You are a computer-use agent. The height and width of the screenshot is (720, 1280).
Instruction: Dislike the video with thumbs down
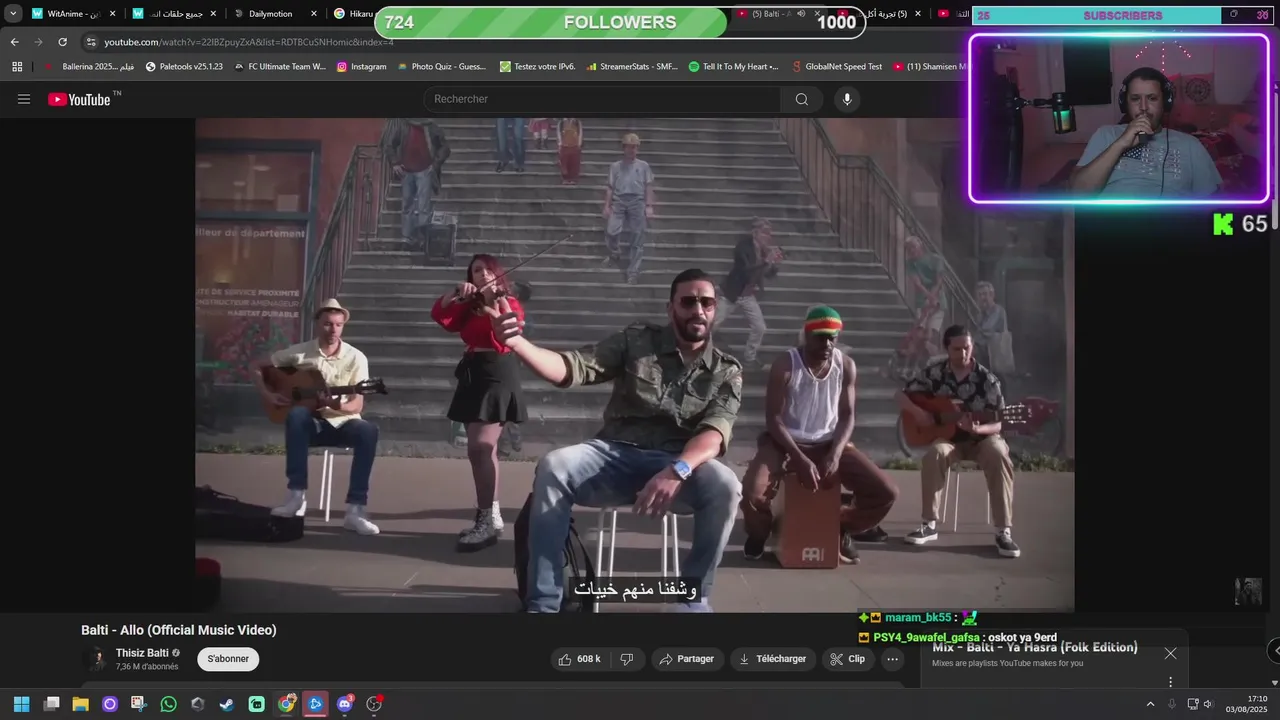pyautogui.click(x=627, y=659)
